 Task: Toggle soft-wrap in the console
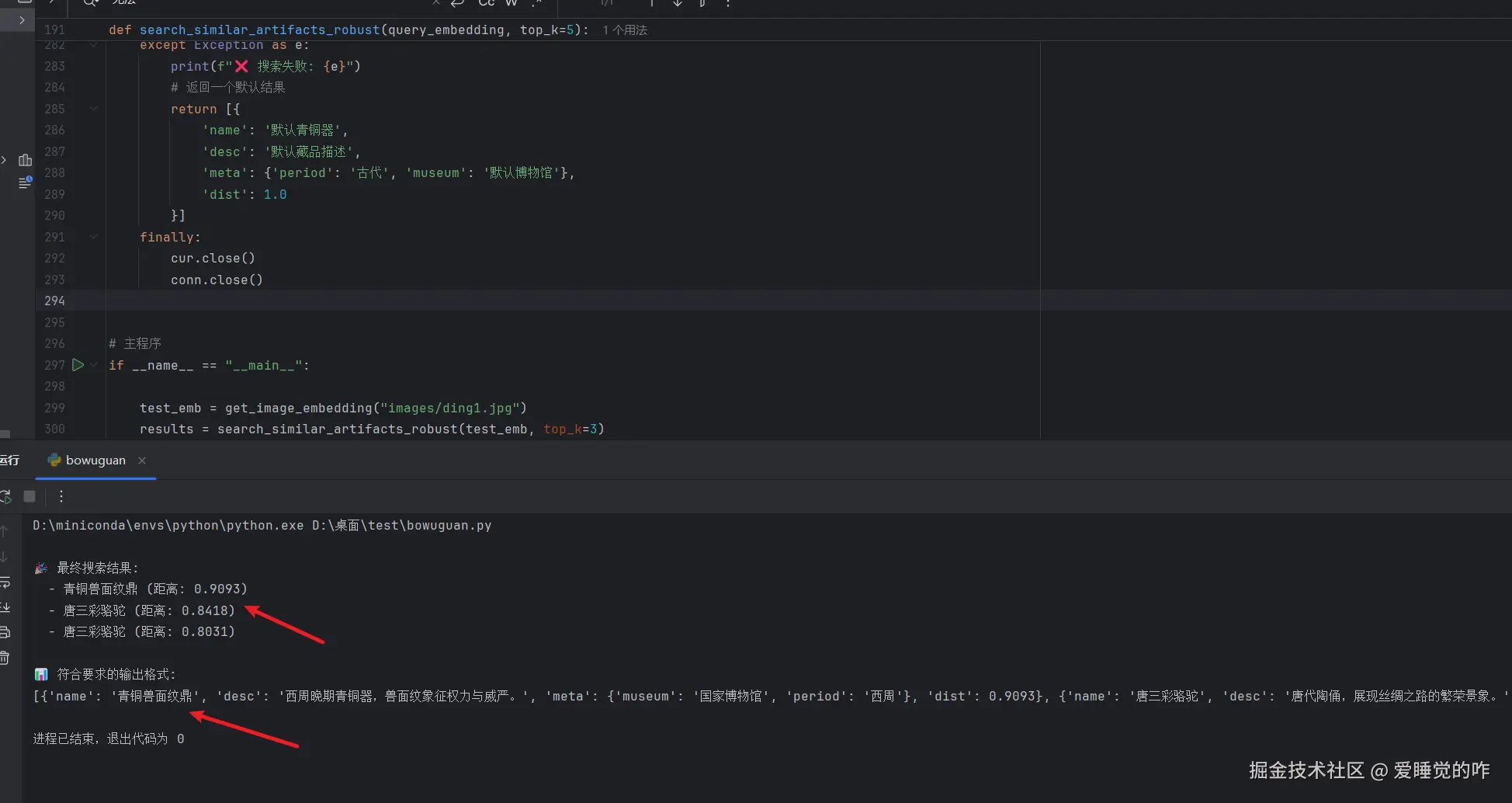pyautogui.click(x=5, y=582)
